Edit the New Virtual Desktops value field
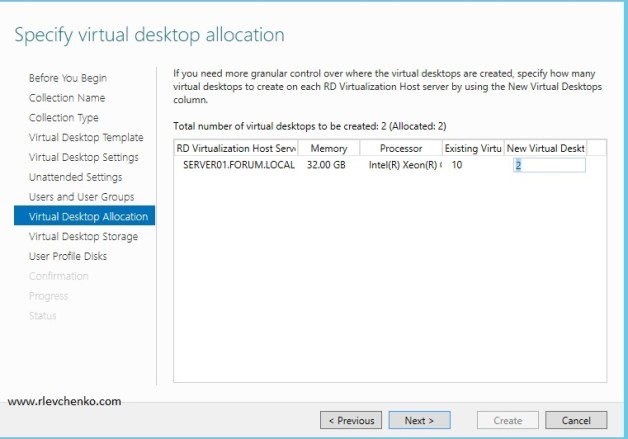The height and width of the screenshot is (439, 628). pyautogui.click(x=549, y=165)
